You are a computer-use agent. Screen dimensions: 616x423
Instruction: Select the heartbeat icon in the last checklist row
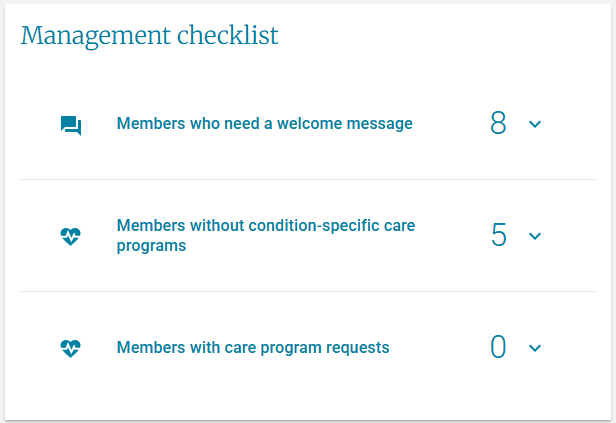[70, 349]
